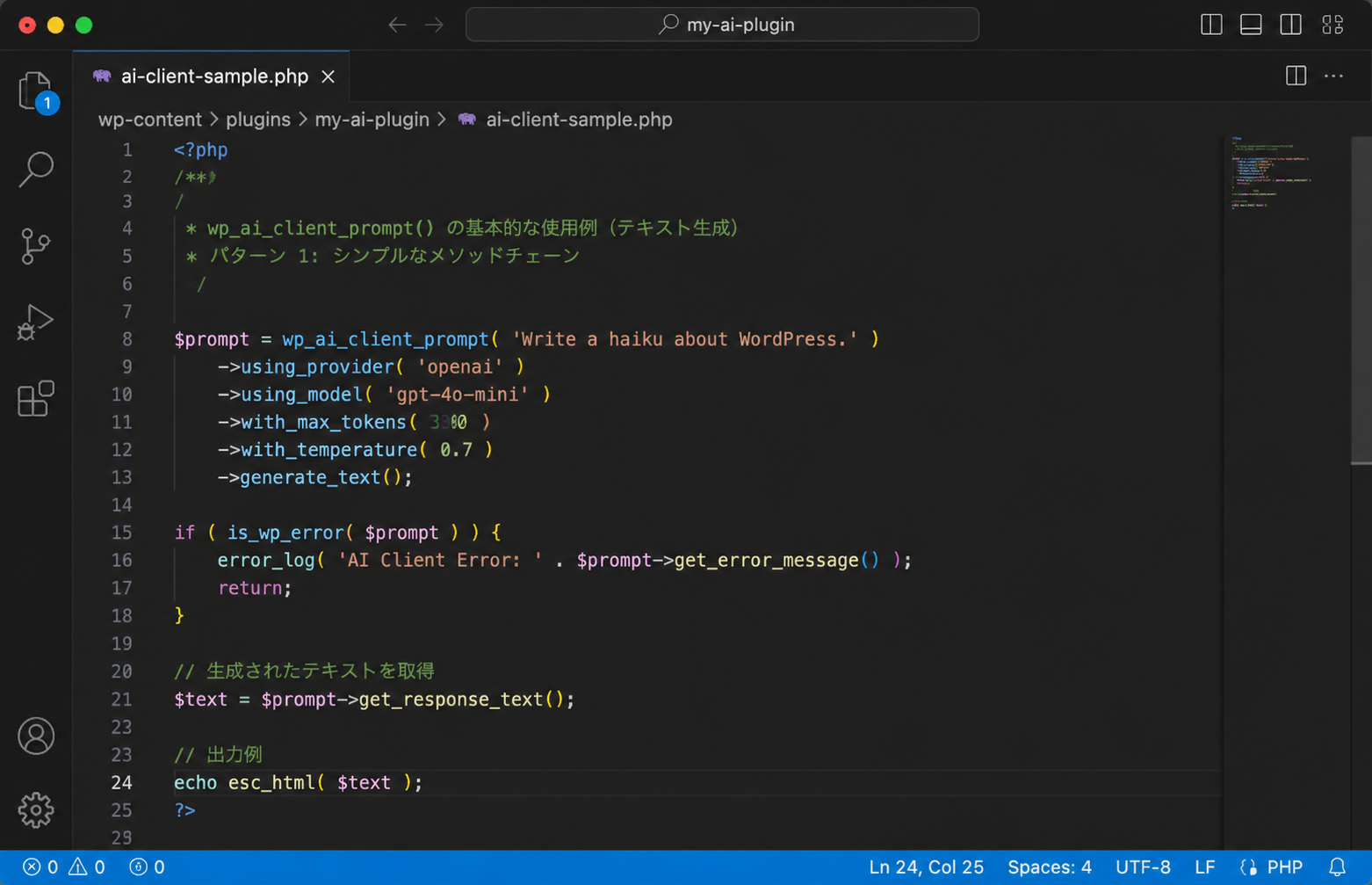Click the code minimap preview
1372x885 pixels.
[x=1271, y=173]
